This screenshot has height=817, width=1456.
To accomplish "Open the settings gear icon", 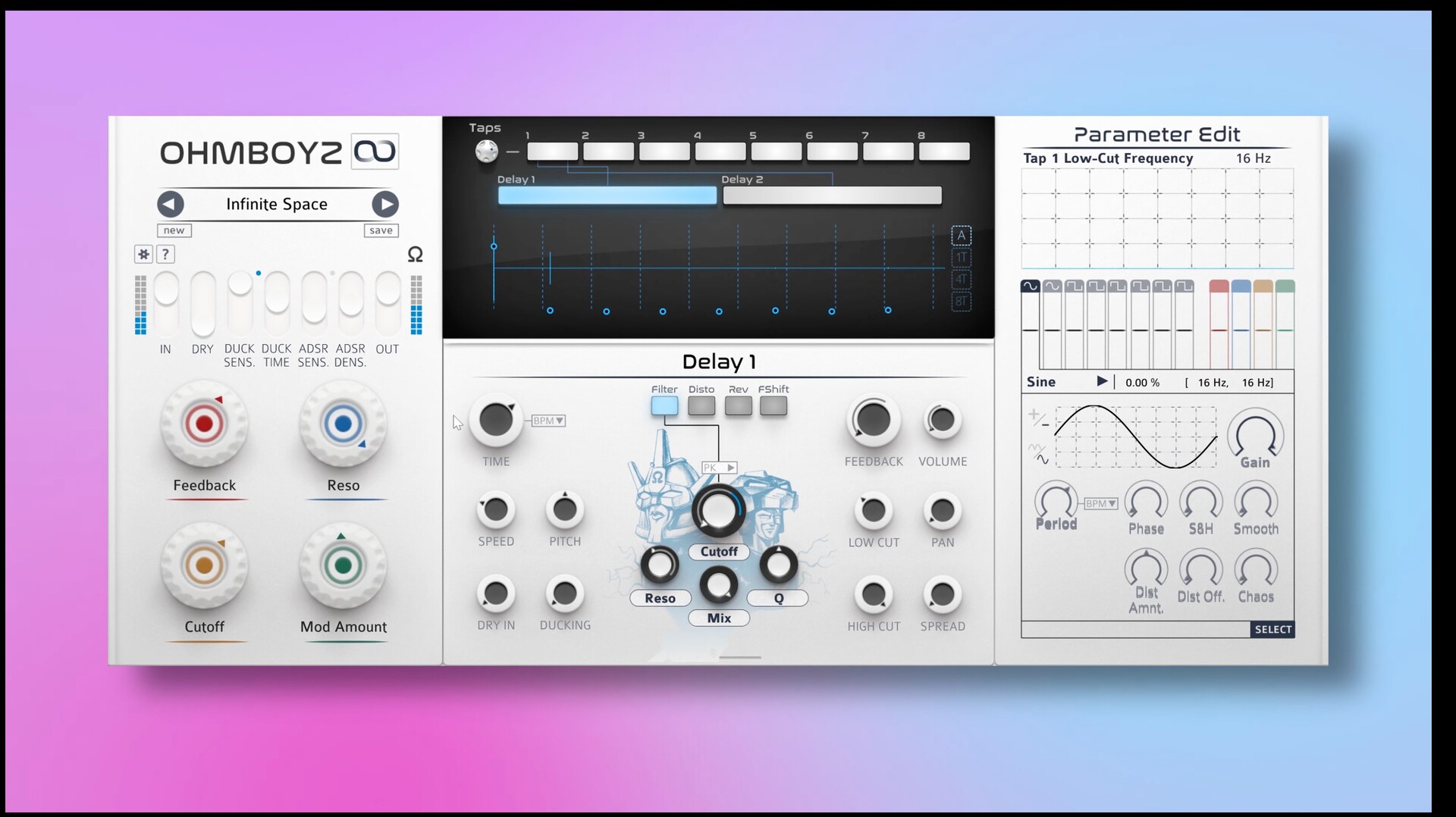I will [143, 254].
